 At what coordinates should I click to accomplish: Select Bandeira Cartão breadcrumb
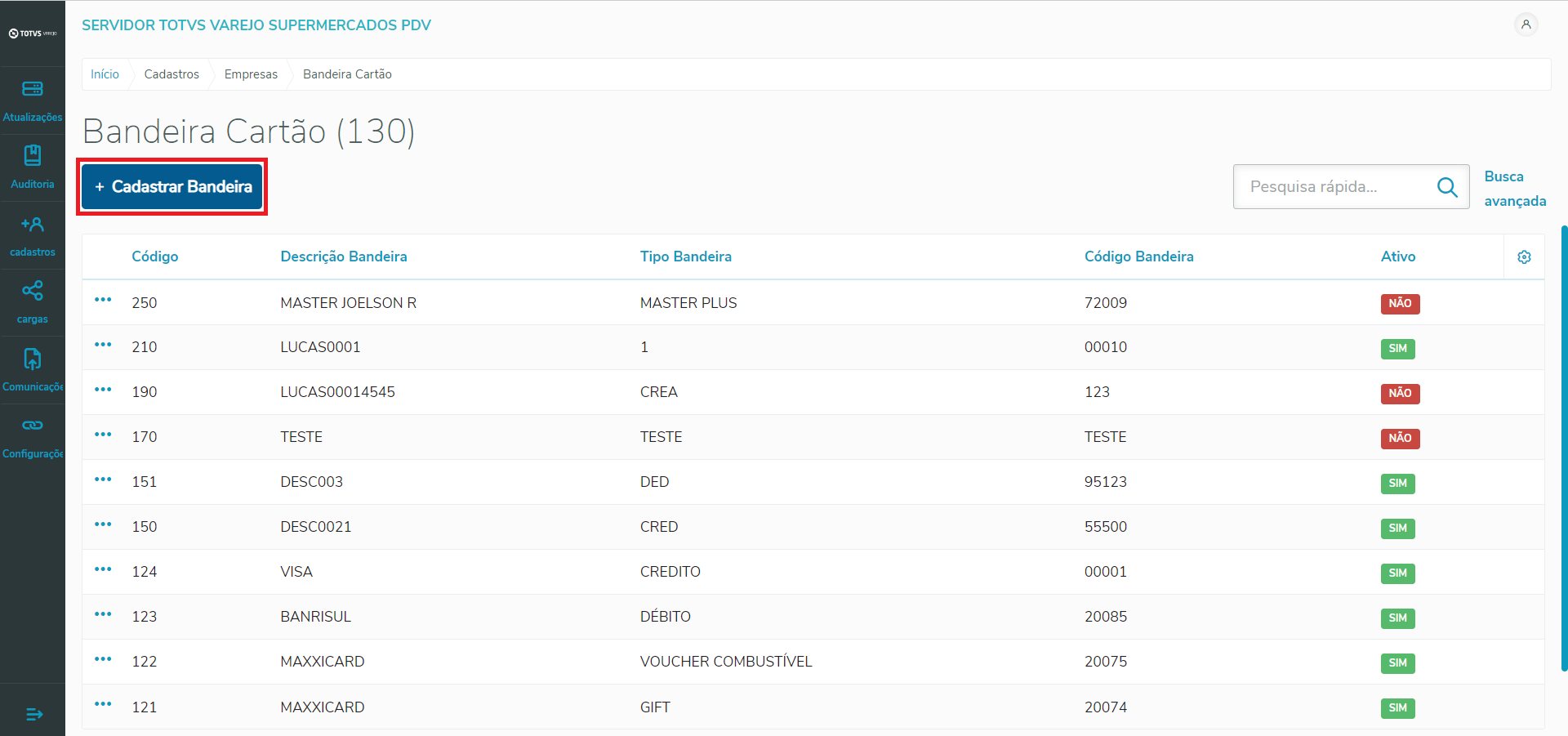pos(347,74)
